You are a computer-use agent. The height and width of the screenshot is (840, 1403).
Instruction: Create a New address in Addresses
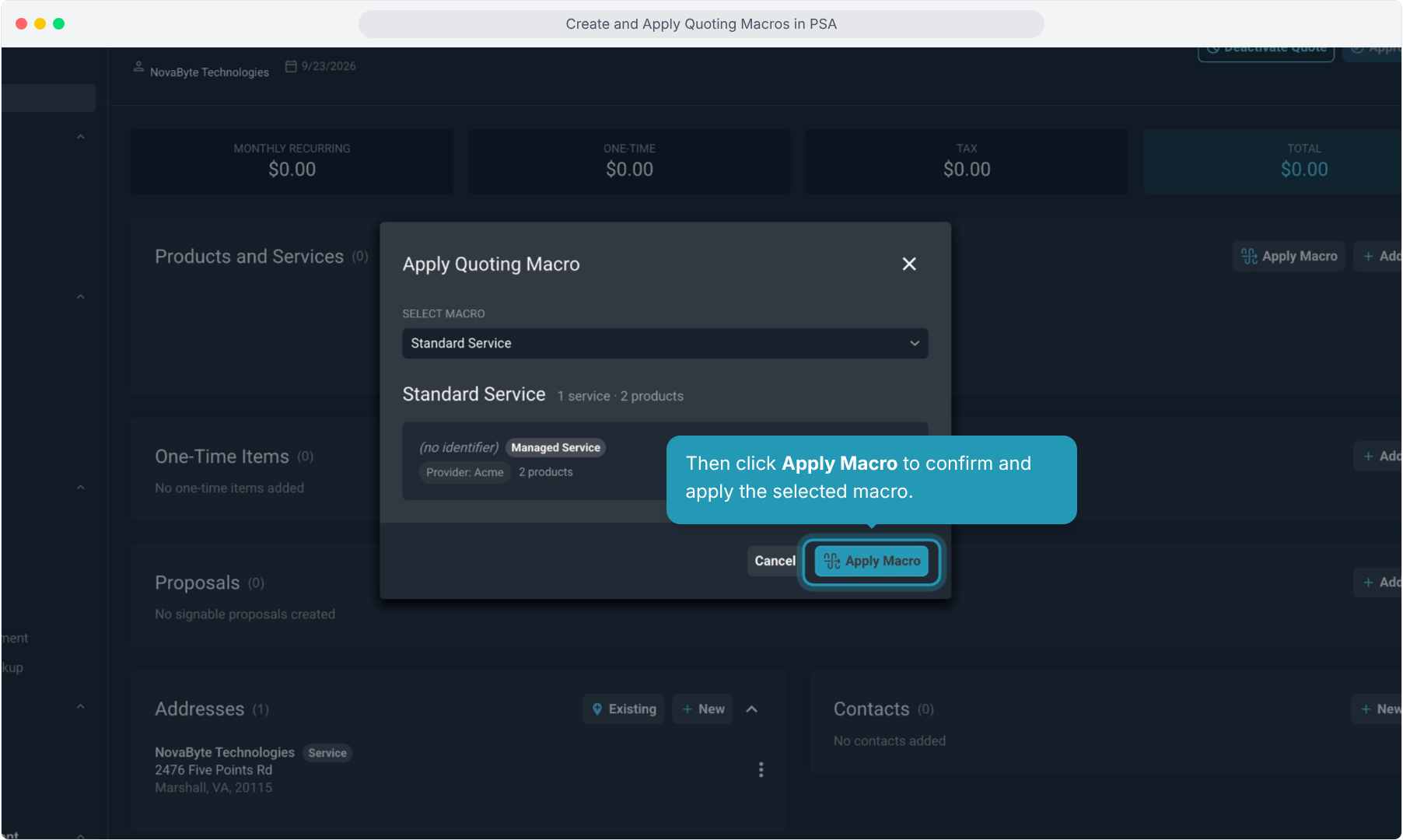(703, 709)
